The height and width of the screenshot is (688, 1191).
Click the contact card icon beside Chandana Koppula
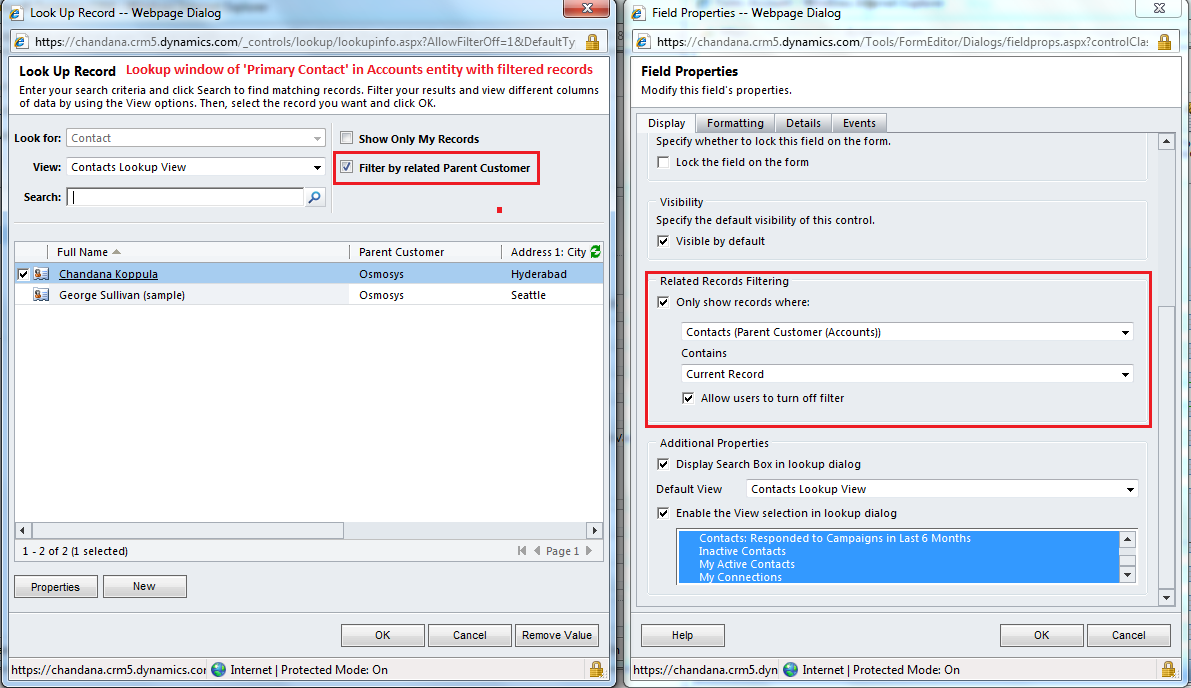point(42,273)
